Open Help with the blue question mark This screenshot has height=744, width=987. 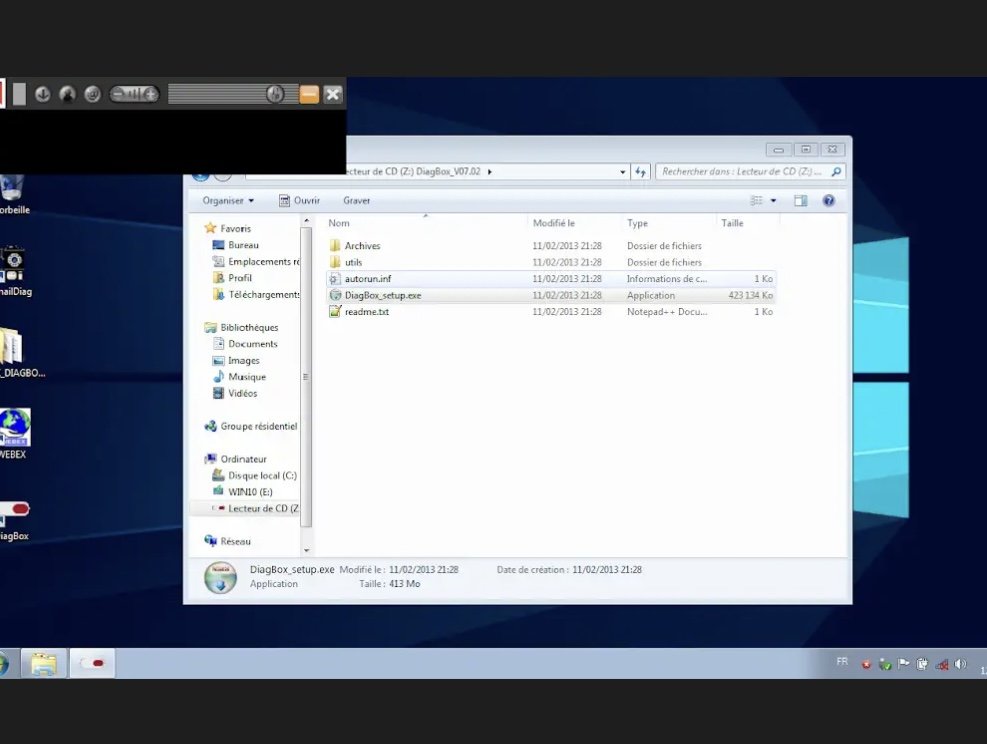pos(829,201)
